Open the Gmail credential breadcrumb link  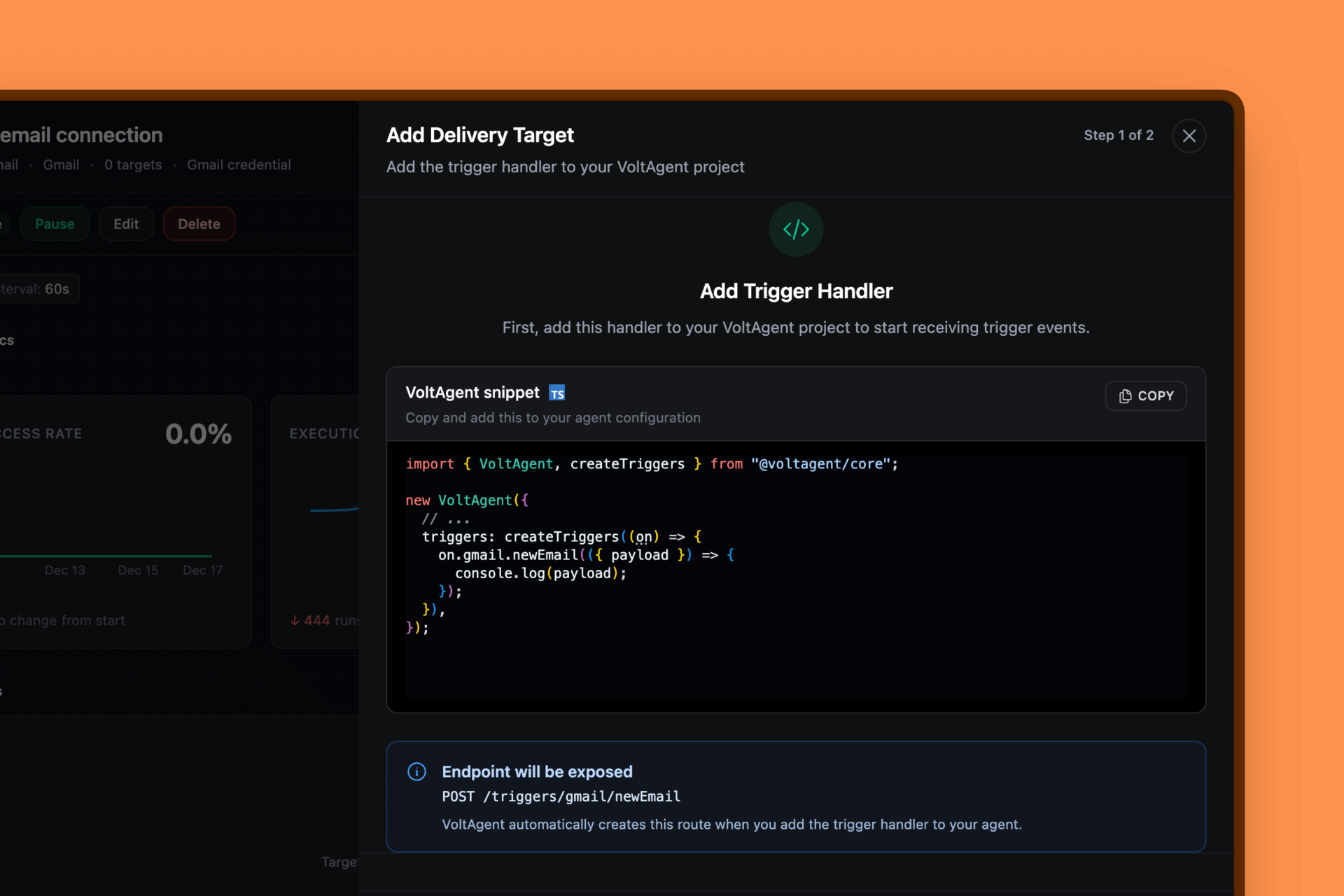[239, 164]
